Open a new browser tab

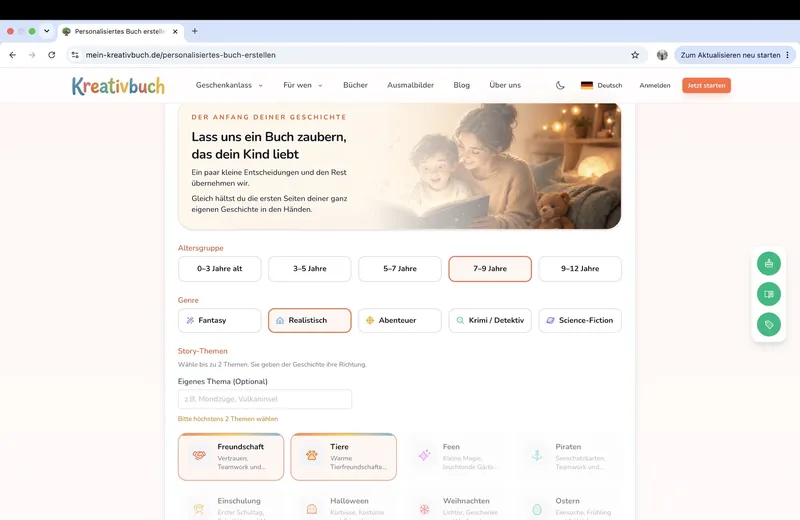(x=194, y=31)
